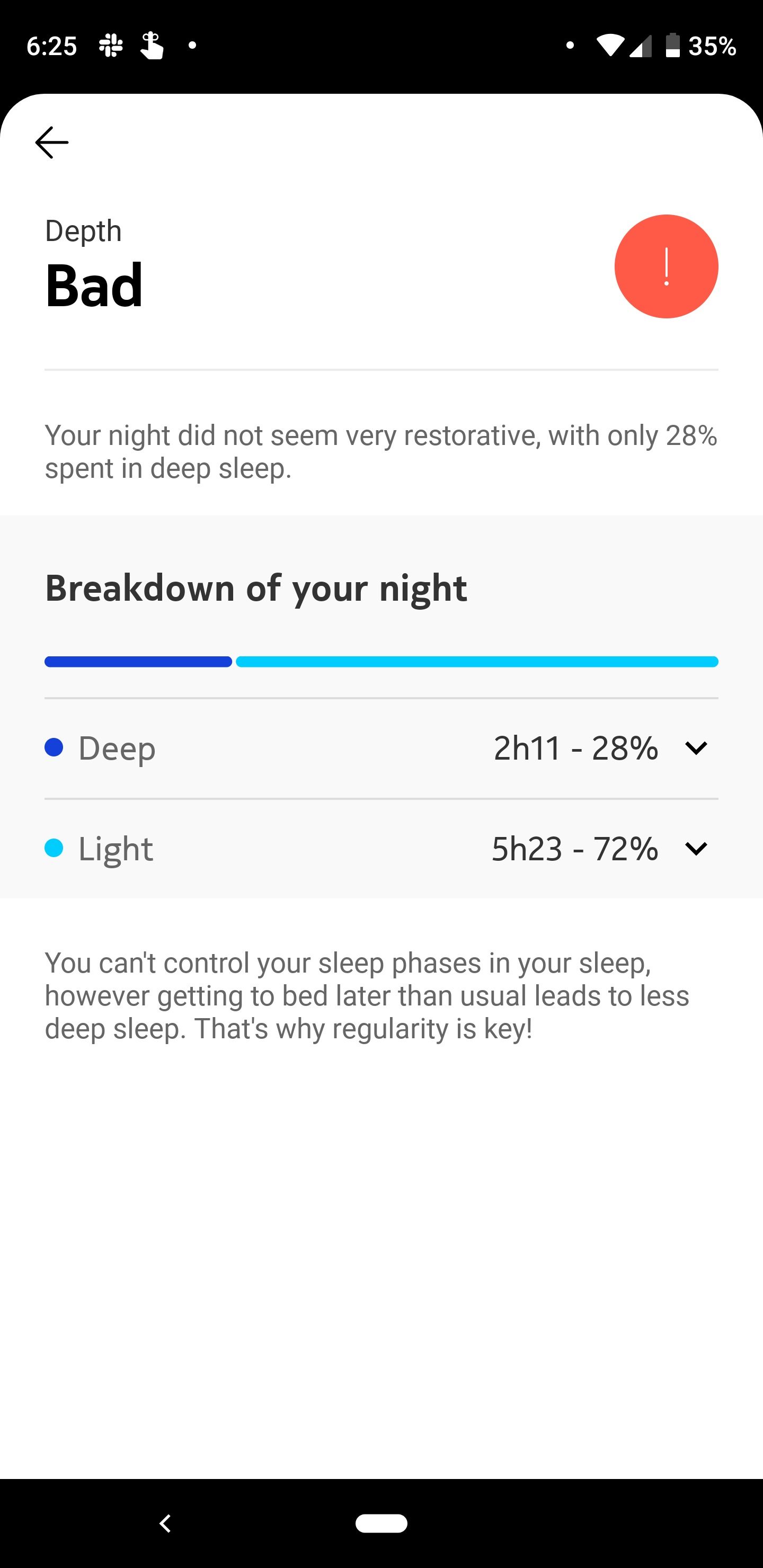Tap the battery indicator icon

pos(672,46)
